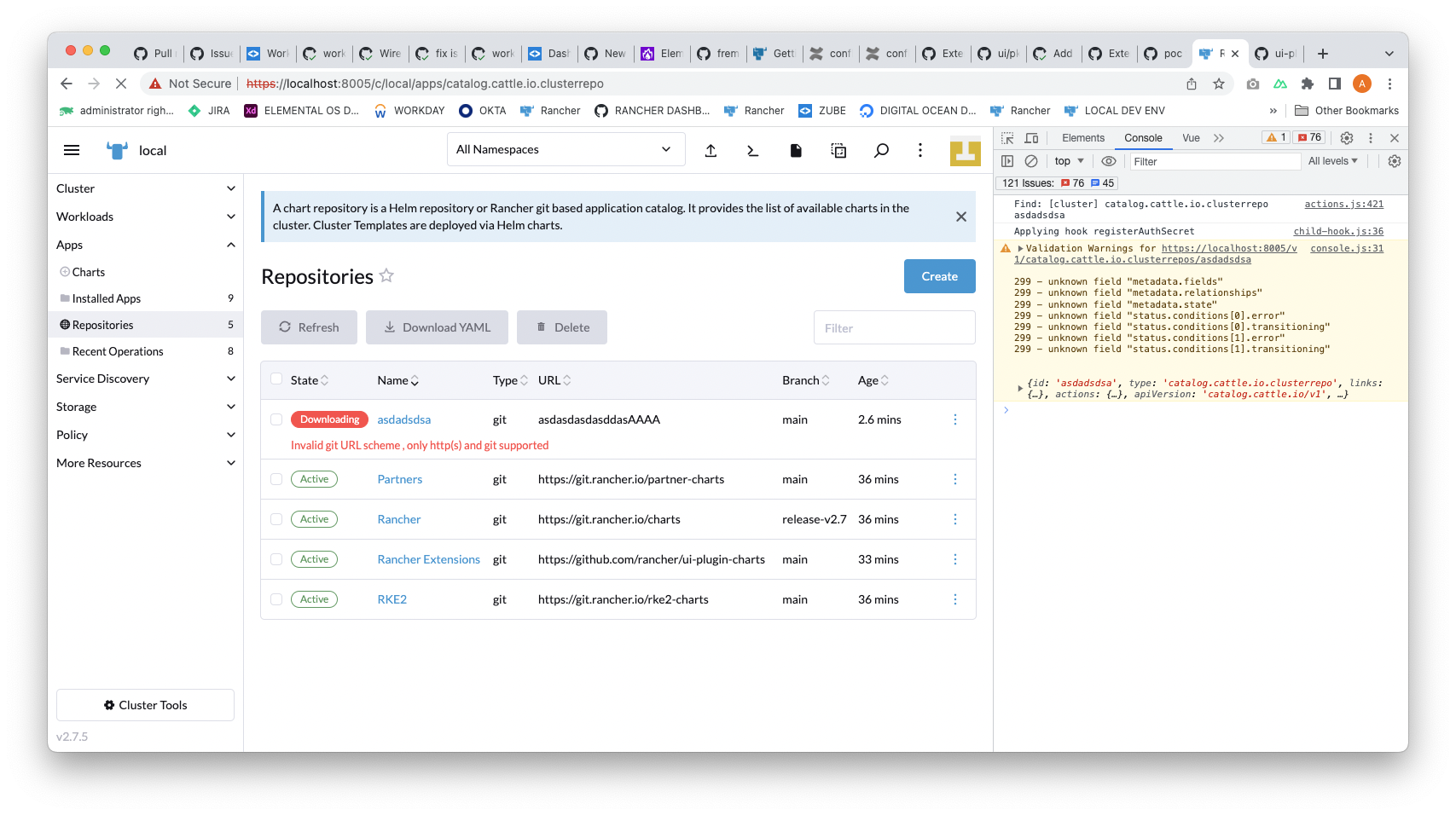The image size is (1456, 815).
Task: Switch to the Elements tab in DevTools
Action: [1082, 137]
